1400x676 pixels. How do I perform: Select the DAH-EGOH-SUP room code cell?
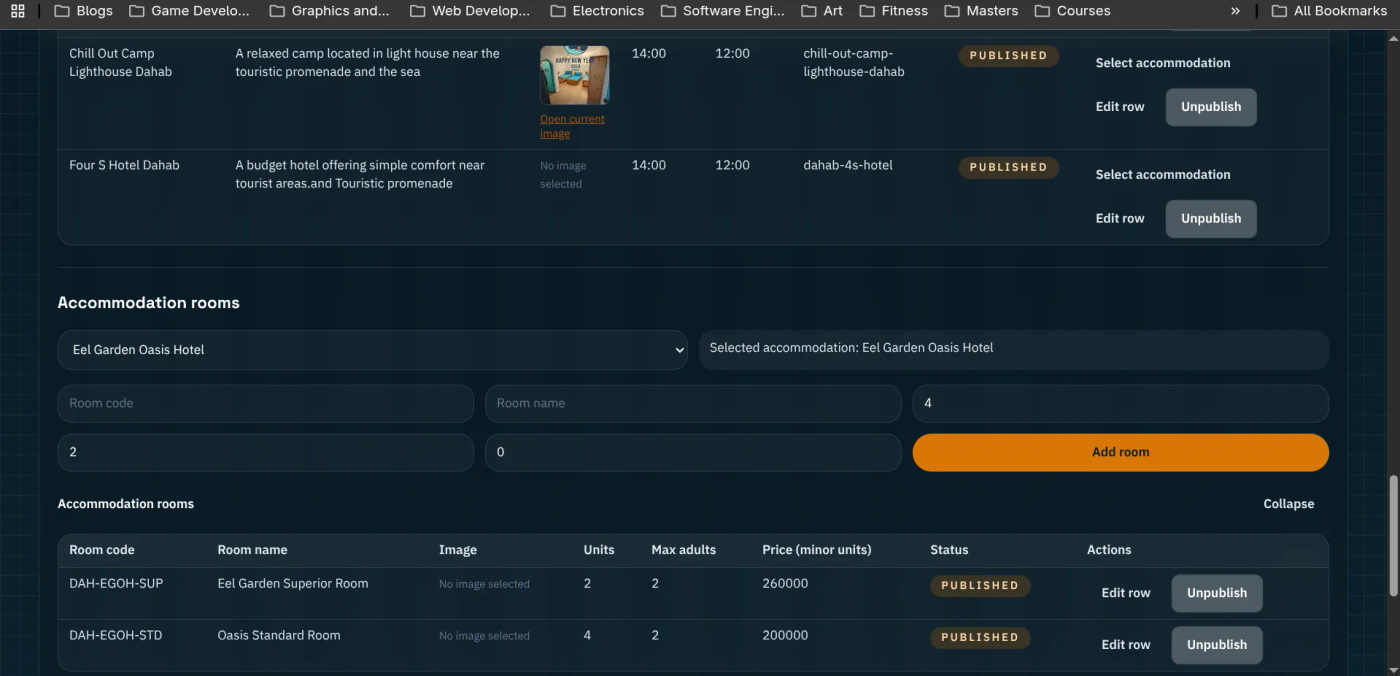(115, 584)
